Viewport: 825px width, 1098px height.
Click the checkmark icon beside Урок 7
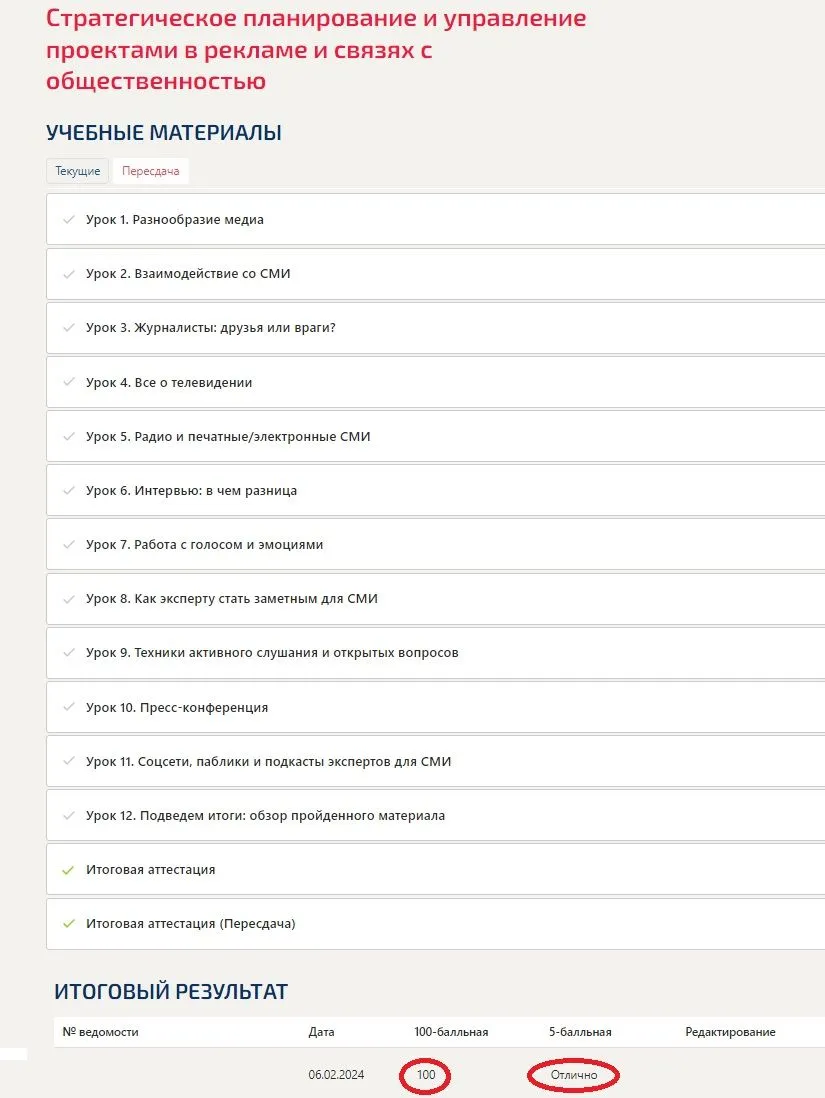(69, 544)
